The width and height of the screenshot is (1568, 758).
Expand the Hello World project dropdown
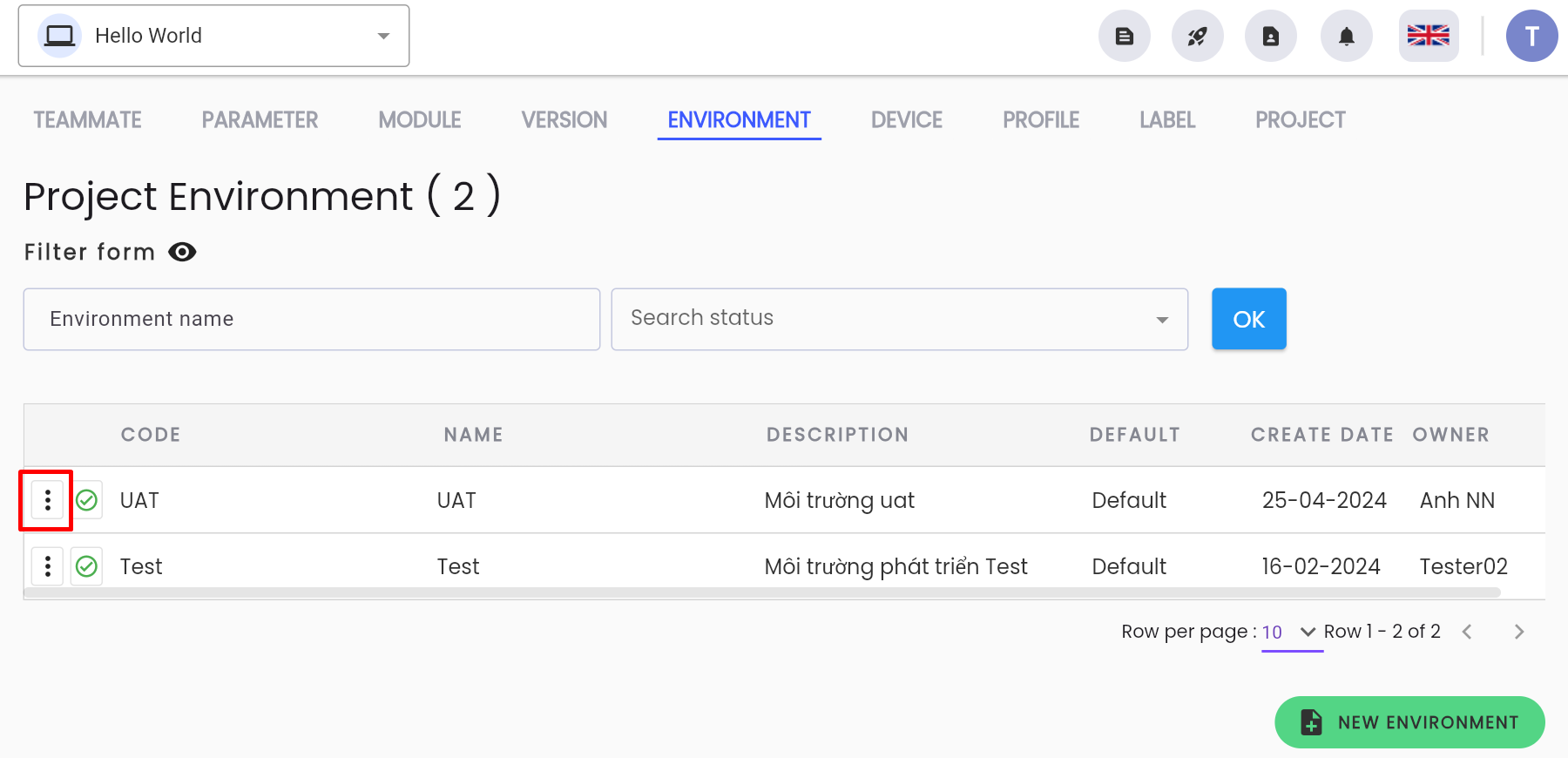click(x=214, y=36)
